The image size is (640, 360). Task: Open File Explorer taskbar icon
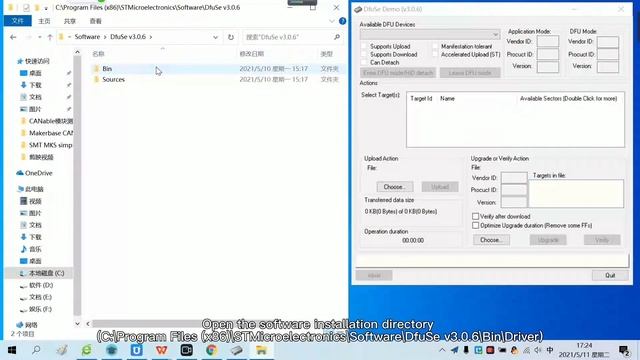click(261, 350)
